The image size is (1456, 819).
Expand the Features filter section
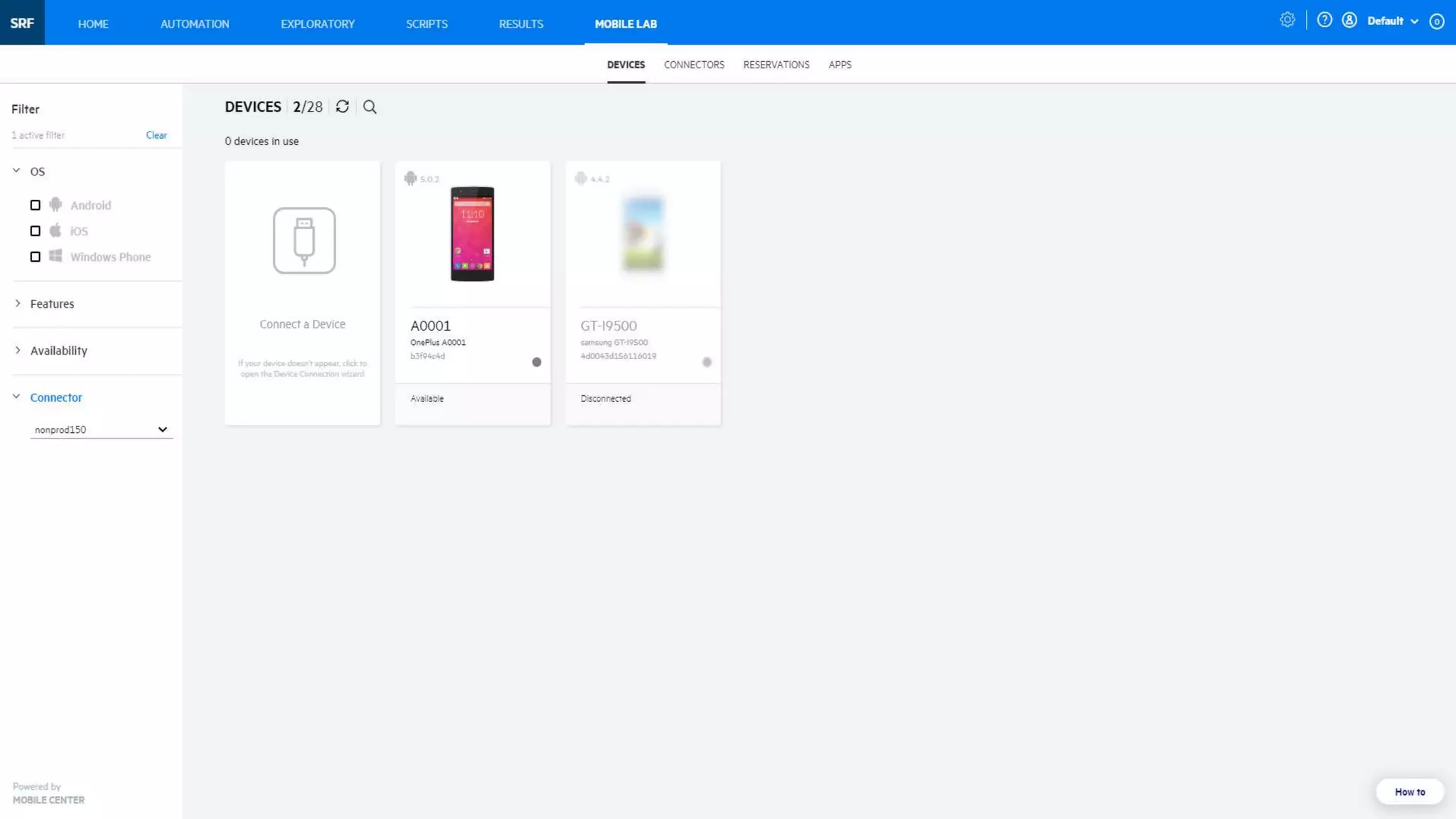point(52,304)
